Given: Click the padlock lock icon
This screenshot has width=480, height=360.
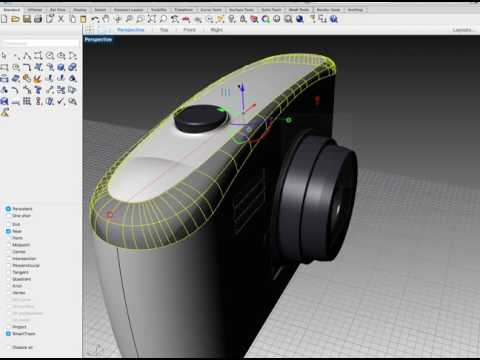Looking at the screenshot, I should (x=243, y=19).
